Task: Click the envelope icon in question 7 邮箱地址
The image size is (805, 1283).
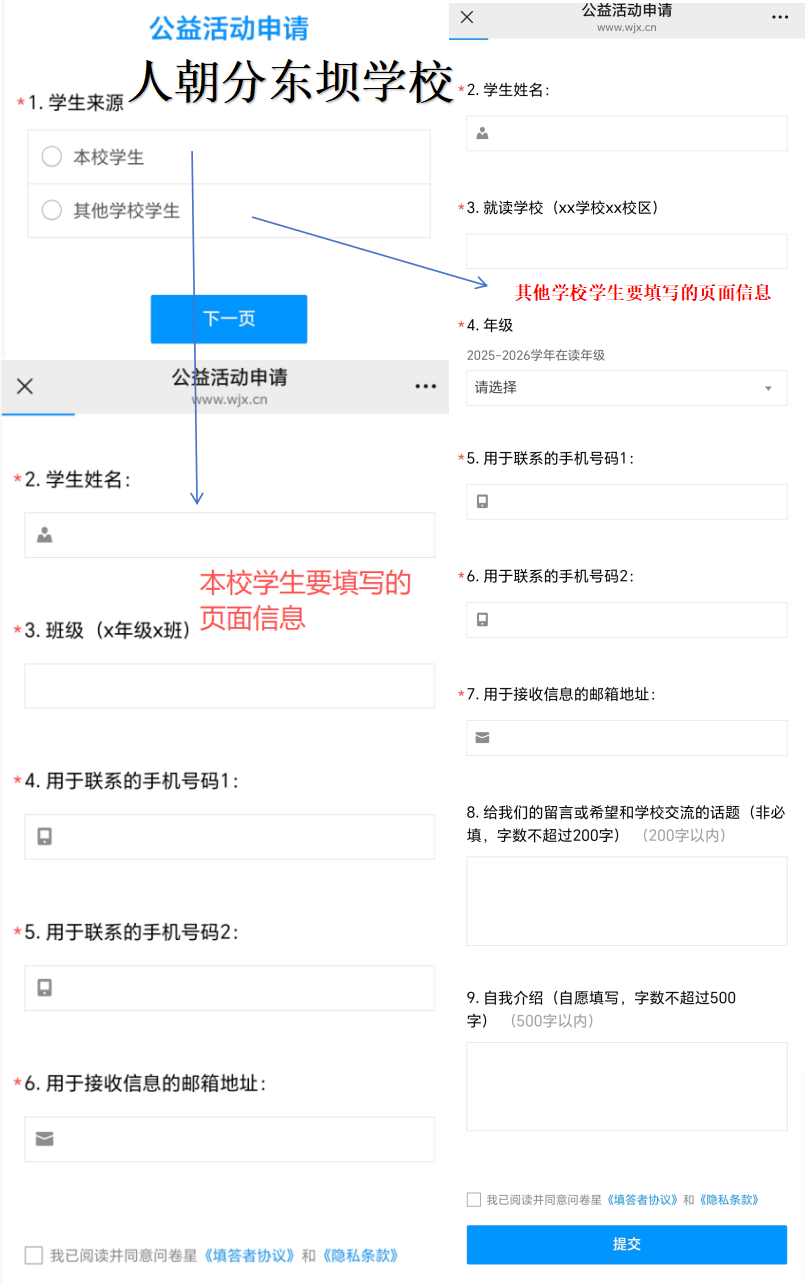Action: click(x=482, y=737)
